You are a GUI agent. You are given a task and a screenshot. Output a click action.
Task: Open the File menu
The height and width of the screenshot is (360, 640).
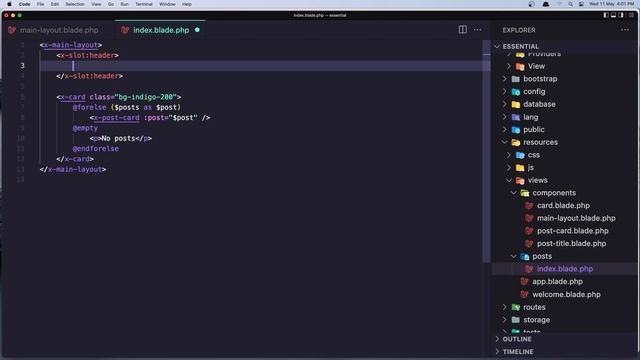click(40, 4)
